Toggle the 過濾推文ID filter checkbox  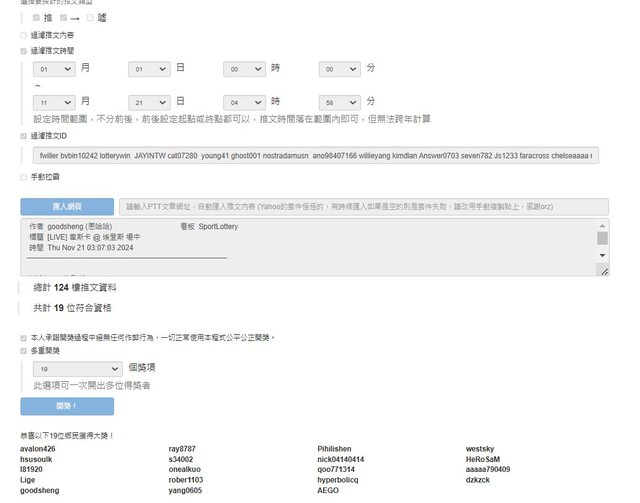coord(24,135)
